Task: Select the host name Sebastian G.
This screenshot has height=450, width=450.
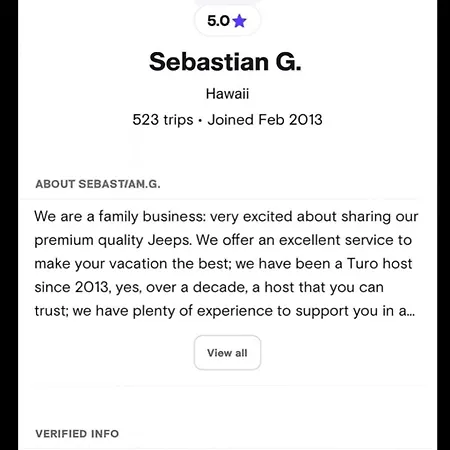Action: tap(225, 62)
